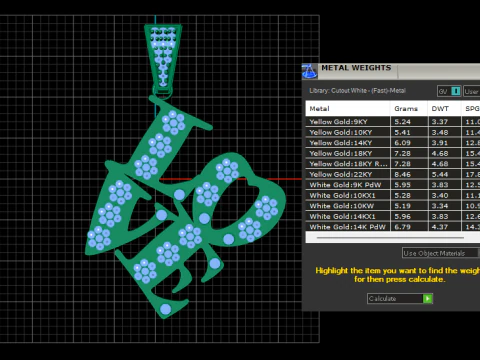Viewport: 480px width, 360px height.
Task: Select the Yellow Gold:14KY row
Action: 393,143
